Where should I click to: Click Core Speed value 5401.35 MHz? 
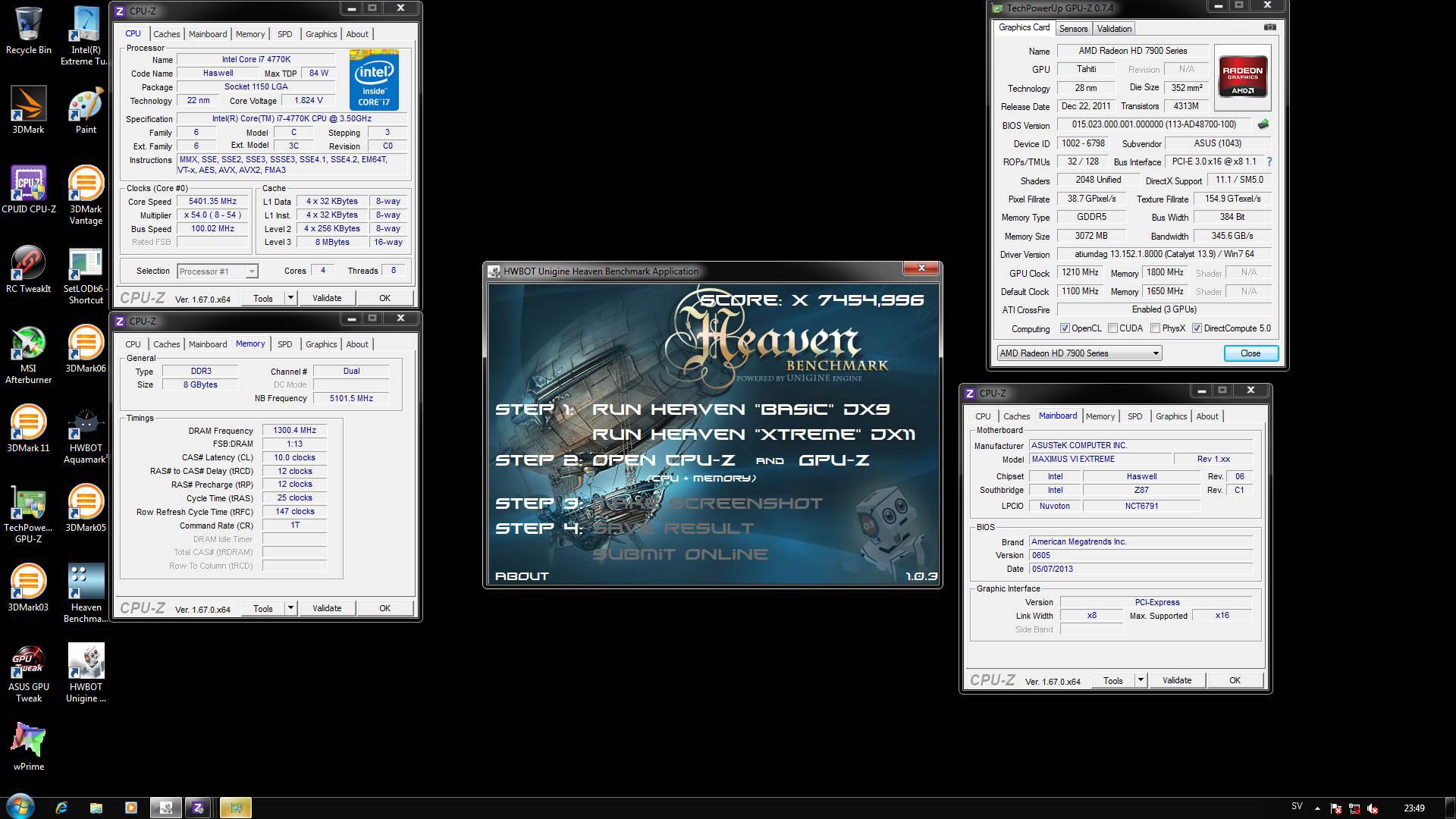pos(213,202)
